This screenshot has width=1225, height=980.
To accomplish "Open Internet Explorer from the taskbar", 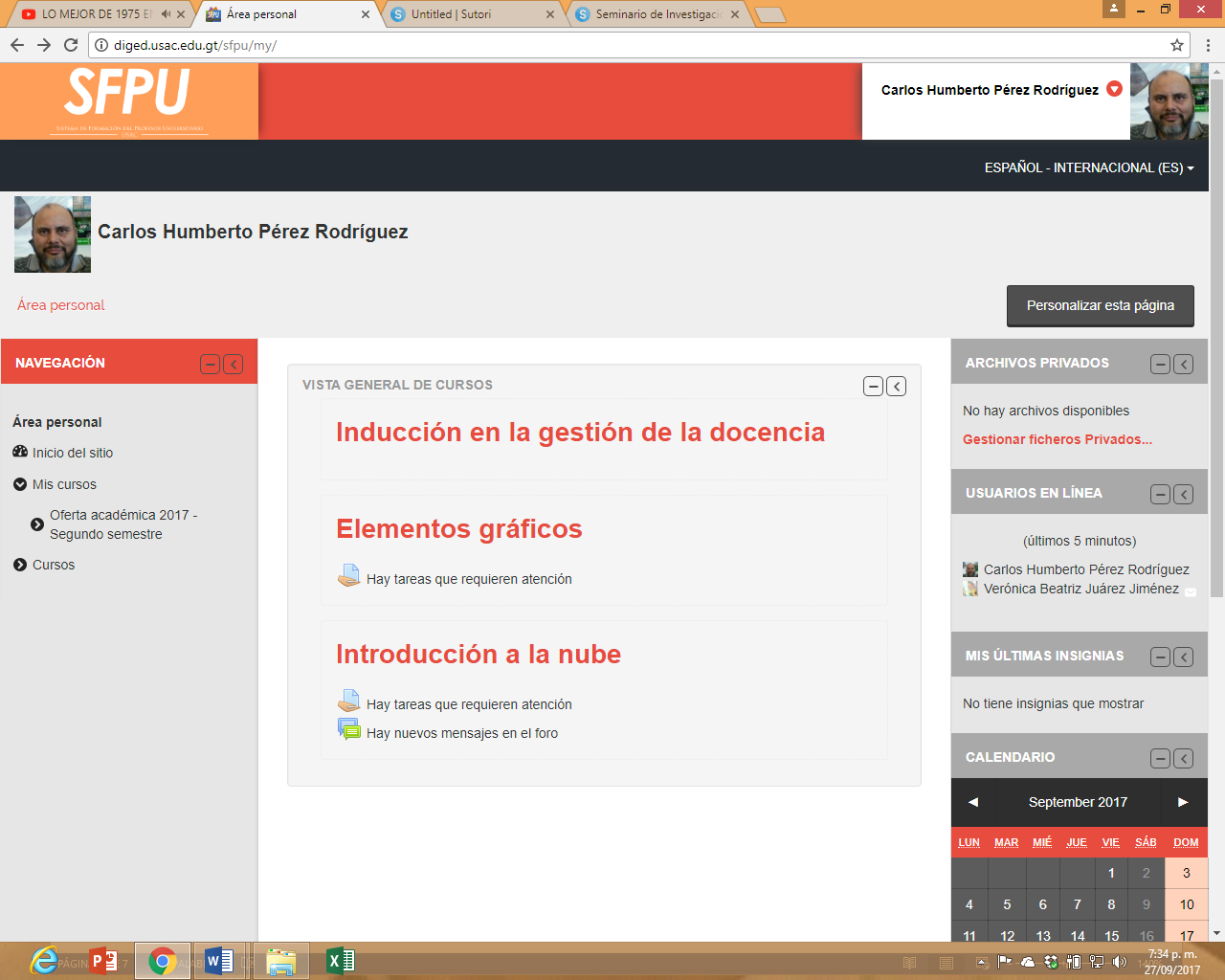I will [44, 961].
